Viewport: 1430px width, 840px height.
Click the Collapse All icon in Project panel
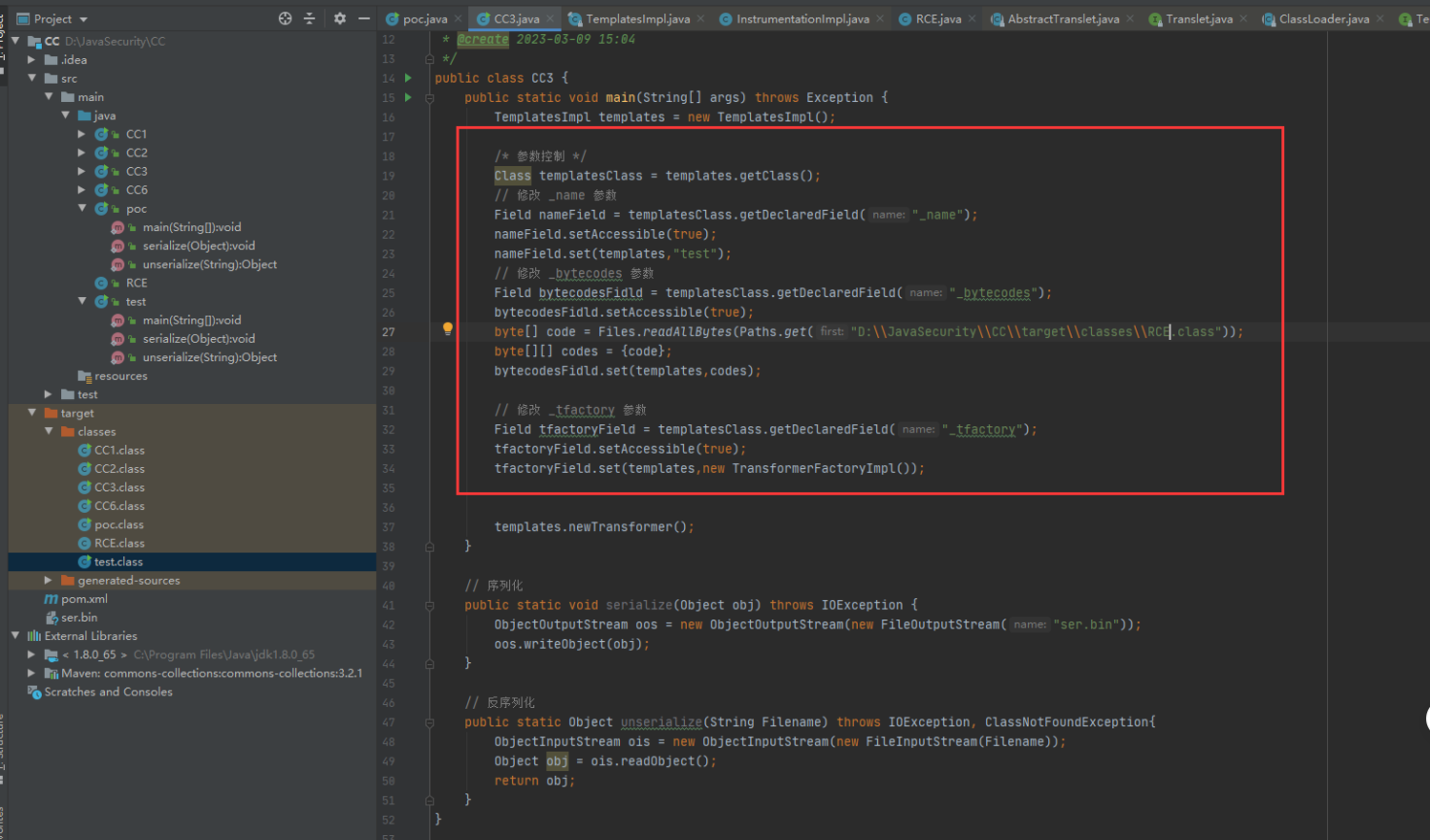coord(310,18)
